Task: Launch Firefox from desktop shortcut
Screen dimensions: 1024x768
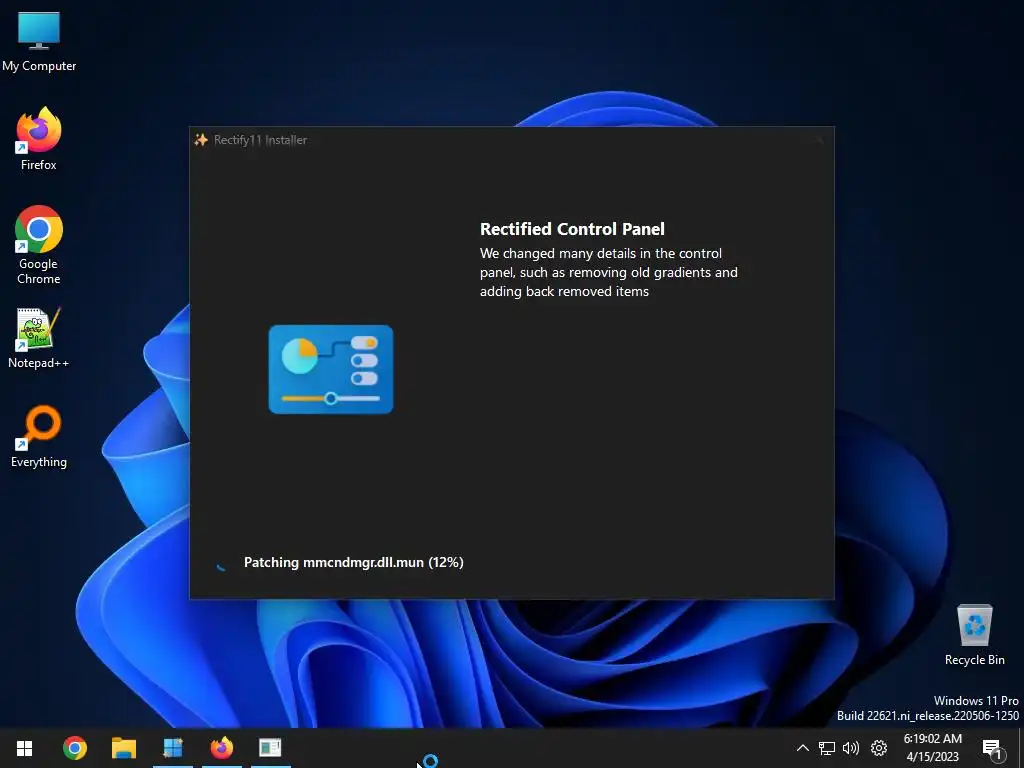Action: click(39, 139)
